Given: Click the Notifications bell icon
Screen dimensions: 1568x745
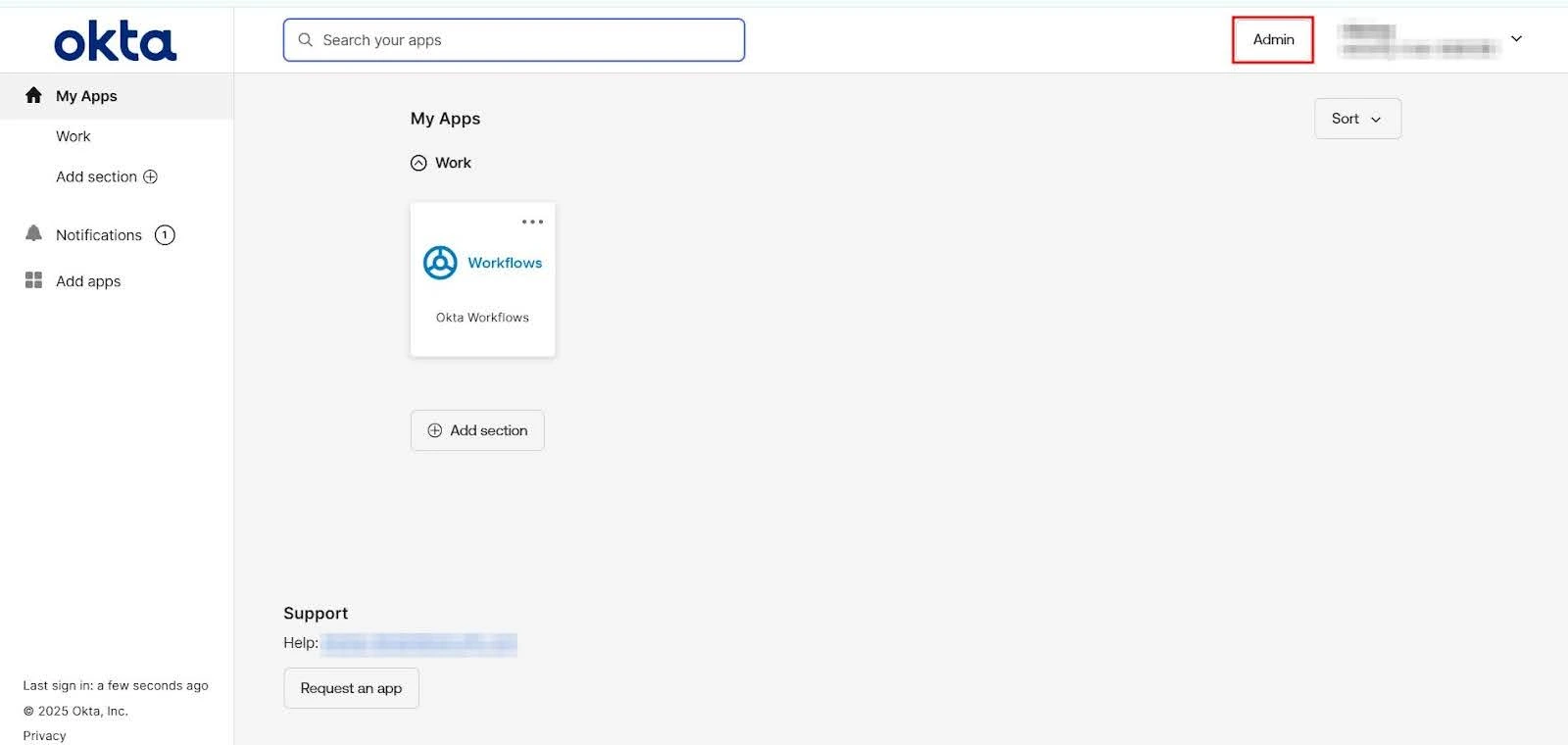Looking at the screenshot, I should tap(33, 233).
